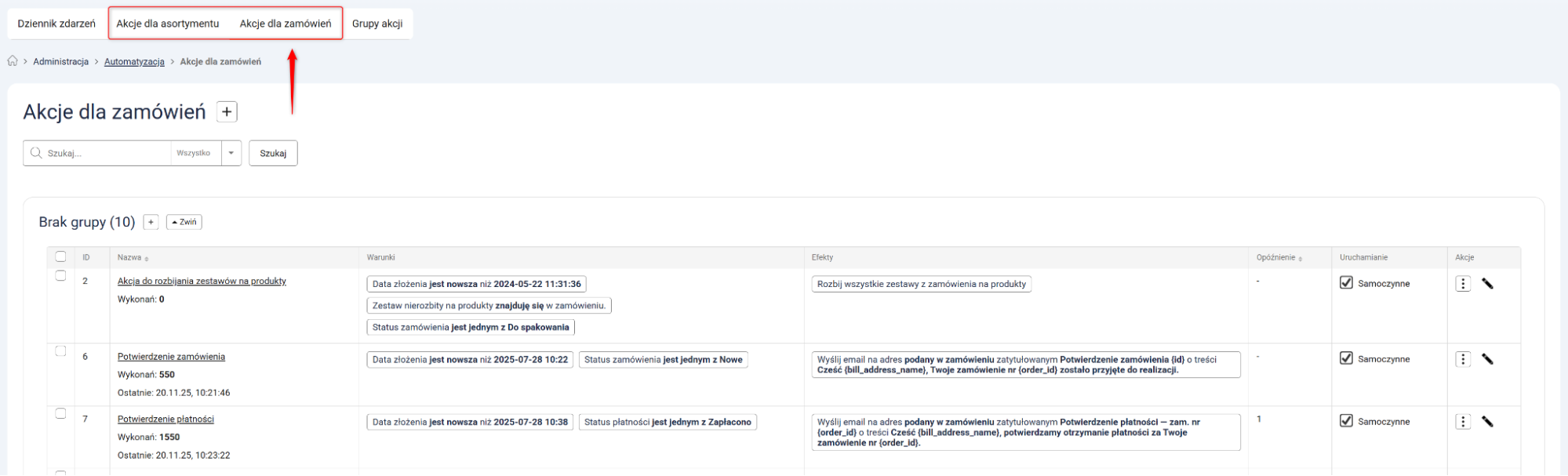Click the edit pencil for Potwierdzenie zamówienia
Screen dimensions: 1568x476
1487,359
